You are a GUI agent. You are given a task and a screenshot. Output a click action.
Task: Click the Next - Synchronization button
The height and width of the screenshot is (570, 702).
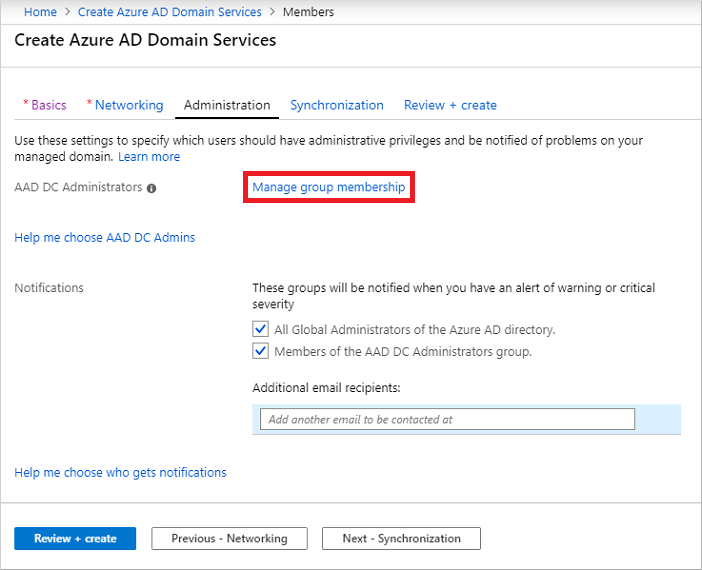click(401, 538)
